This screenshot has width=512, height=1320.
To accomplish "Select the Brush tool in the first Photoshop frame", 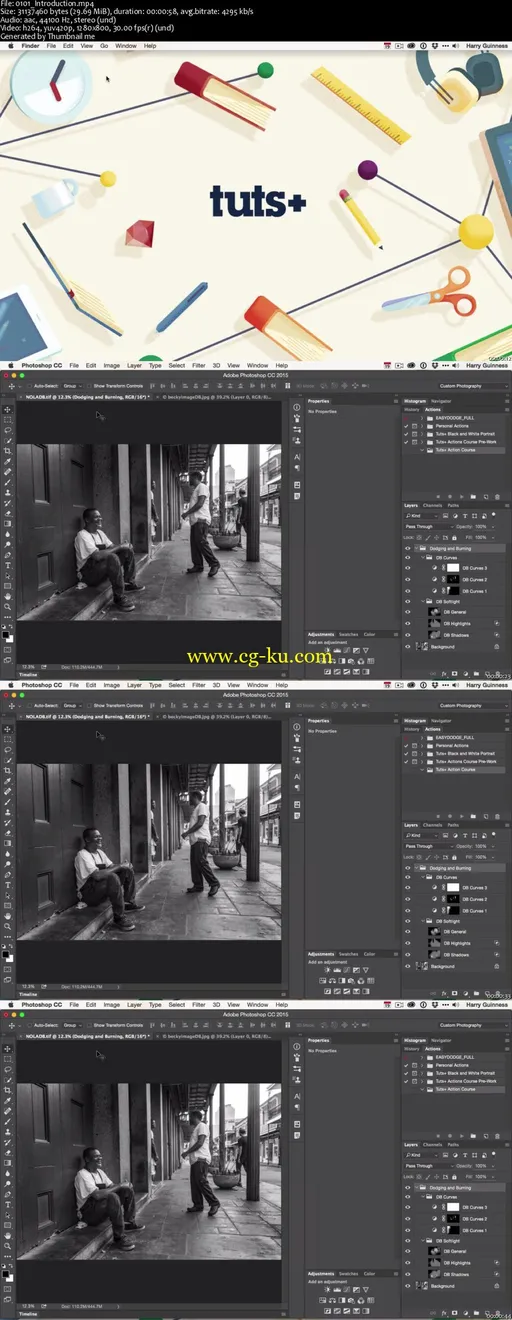I will point(8,482).
